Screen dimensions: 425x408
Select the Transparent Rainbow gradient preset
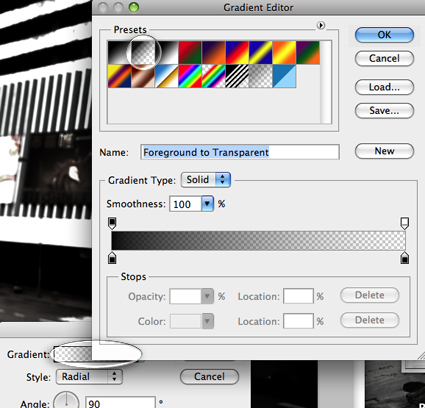214,76
